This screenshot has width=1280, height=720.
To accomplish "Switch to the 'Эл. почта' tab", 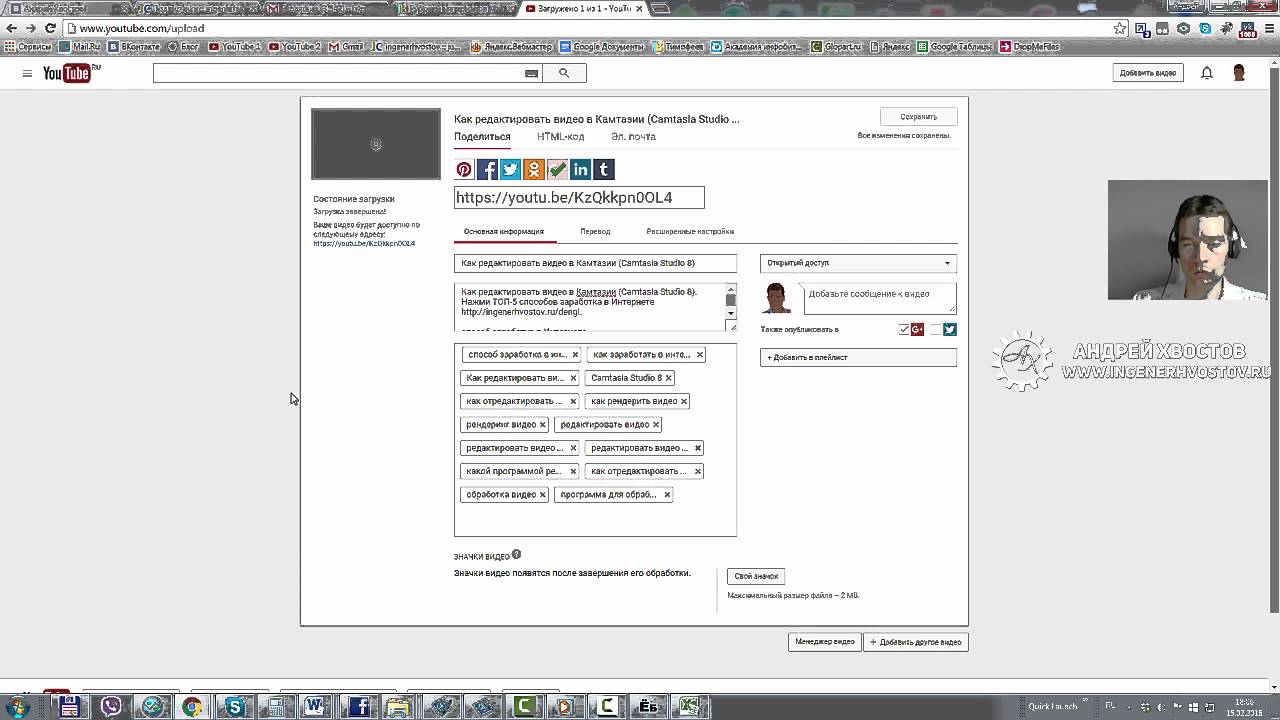I will pos(633,137).
